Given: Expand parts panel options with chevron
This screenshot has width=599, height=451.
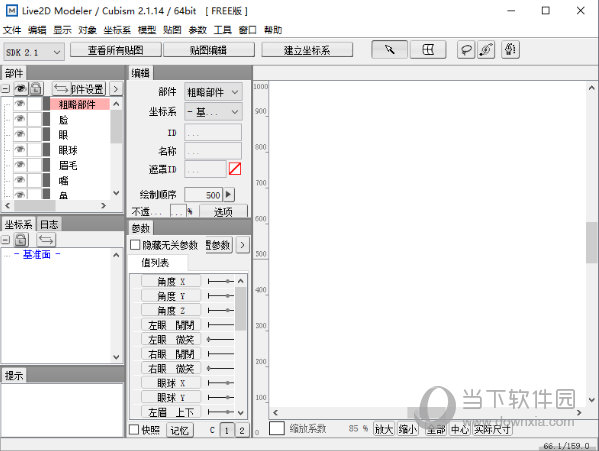Looking at the screenshot, I should pos(116,89).
